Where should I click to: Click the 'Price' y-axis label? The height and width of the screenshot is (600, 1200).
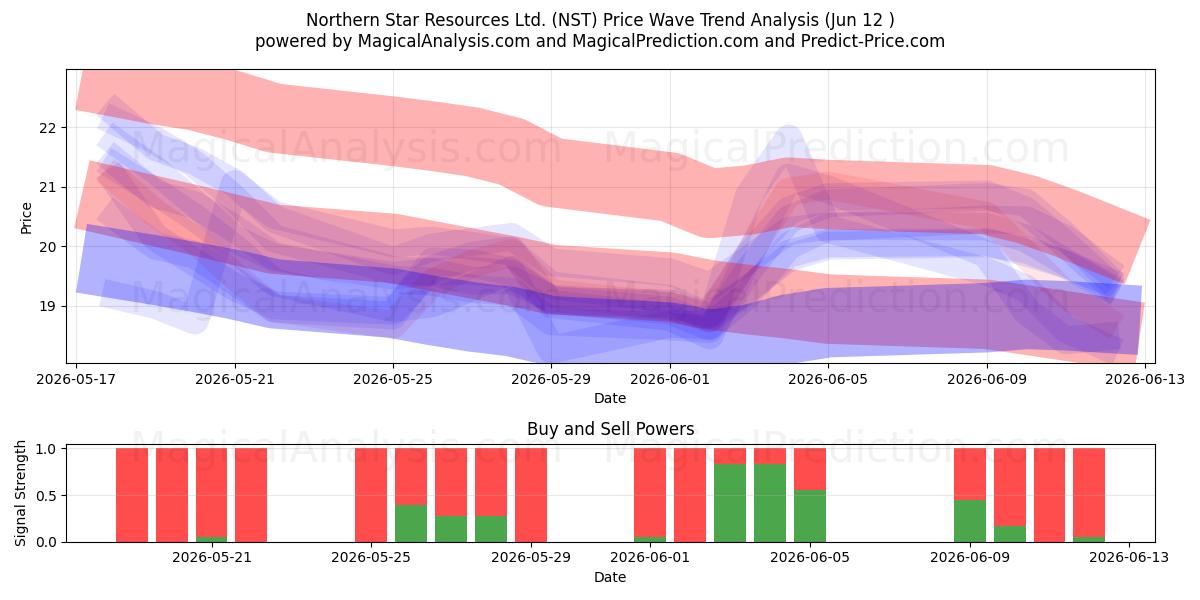(x=27, y=217)
